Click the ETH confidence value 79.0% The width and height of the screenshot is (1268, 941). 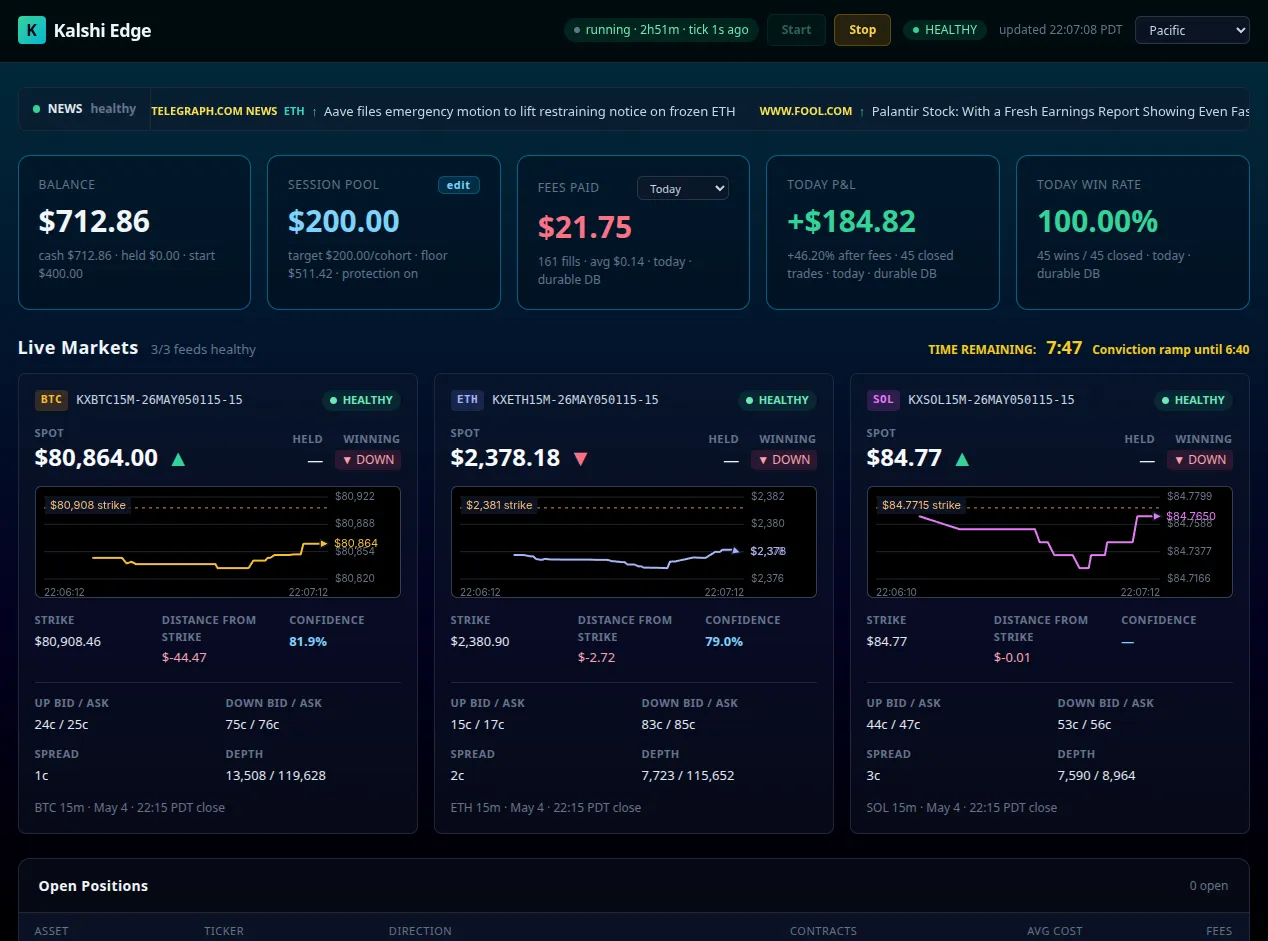point(724,641)
